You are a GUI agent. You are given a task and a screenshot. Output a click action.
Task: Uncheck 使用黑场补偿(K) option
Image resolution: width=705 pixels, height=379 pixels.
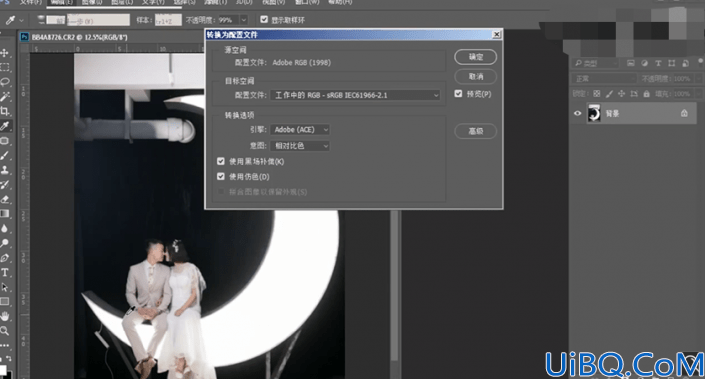[221, 161]
